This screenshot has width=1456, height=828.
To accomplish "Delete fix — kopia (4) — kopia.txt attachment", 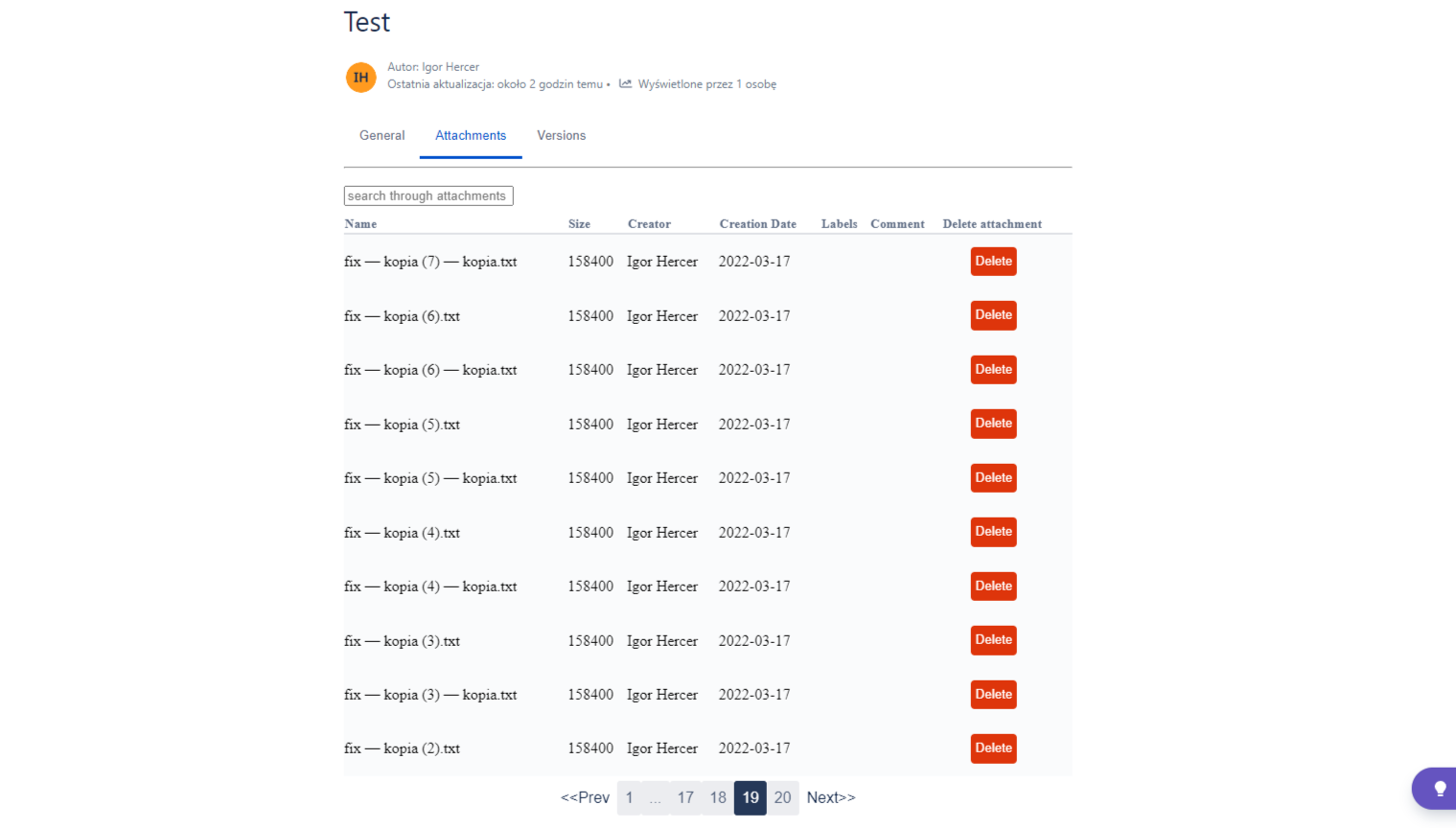I will tap(993, 586).
